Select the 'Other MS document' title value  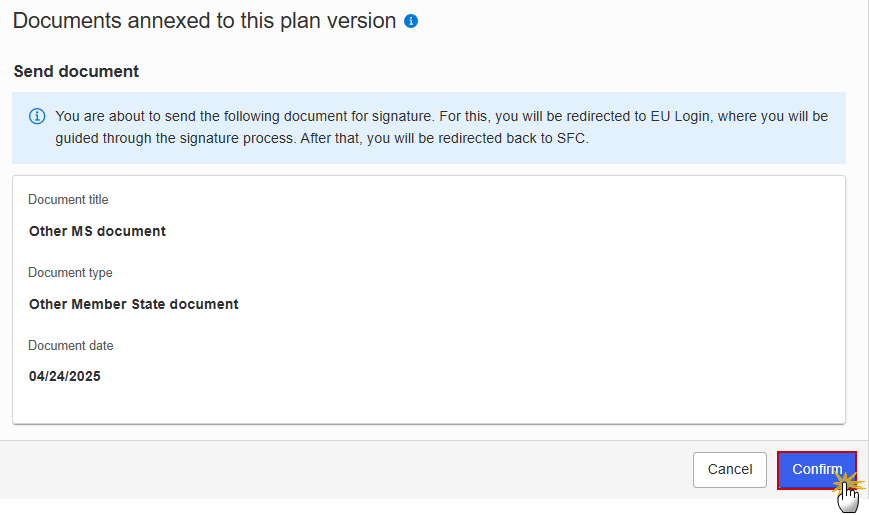[x=98, y=231]
